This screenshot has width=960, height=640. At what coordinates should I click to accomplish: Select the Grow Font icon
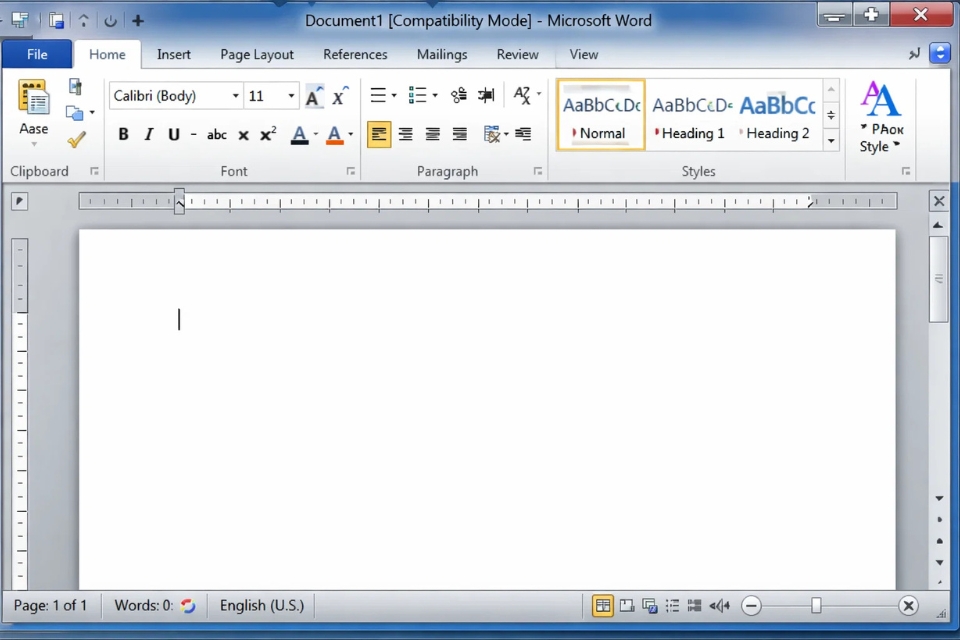point(312,95)
